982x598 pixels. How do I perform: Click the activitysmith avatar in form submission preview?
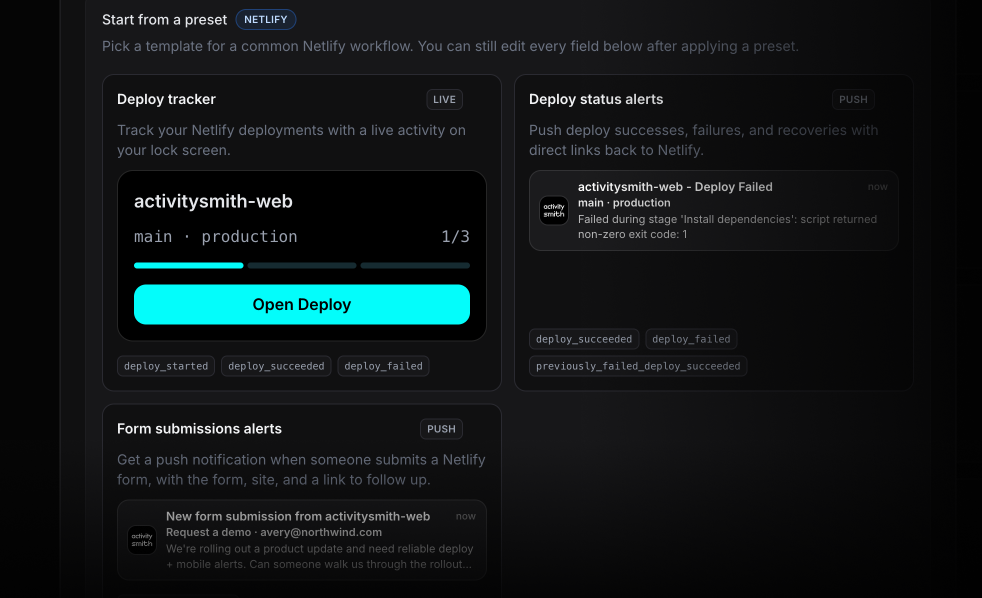(142, 540)
